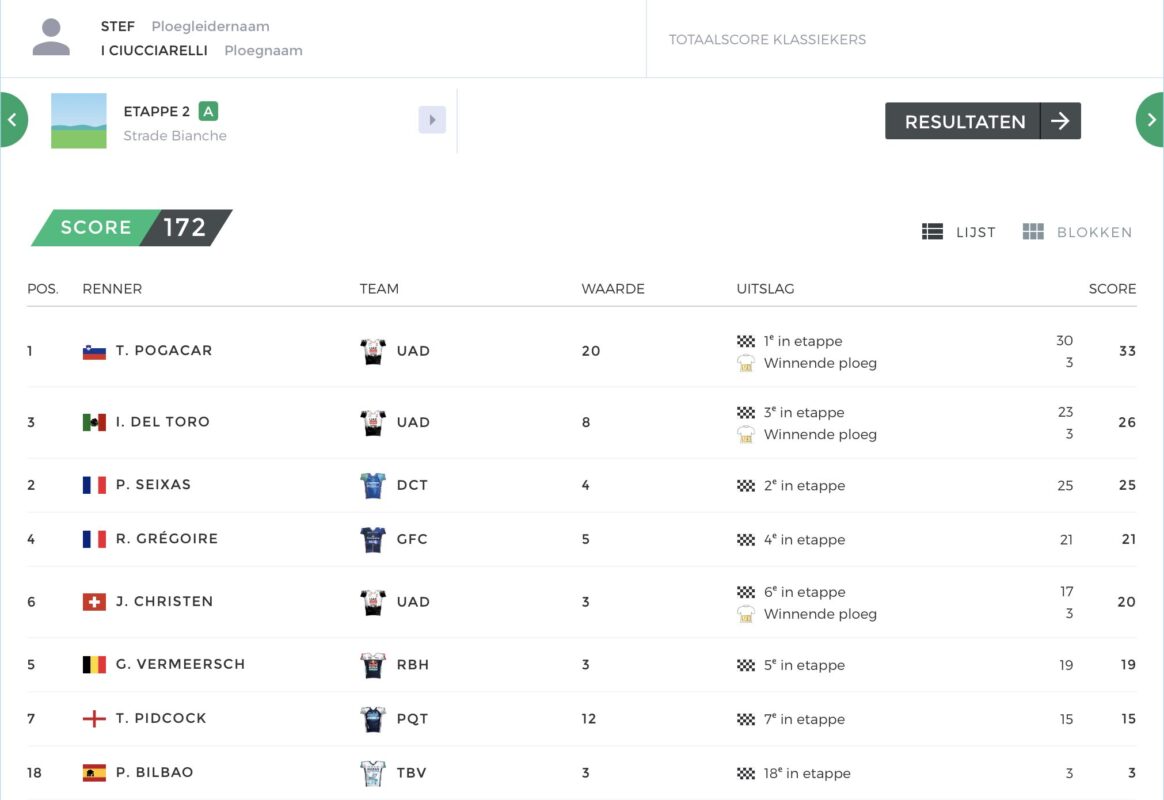Sort by RENNER column header
Image resolution: width=1164 pixels, height=800 pixels.
pyautogui.click(x=112, y=289)
